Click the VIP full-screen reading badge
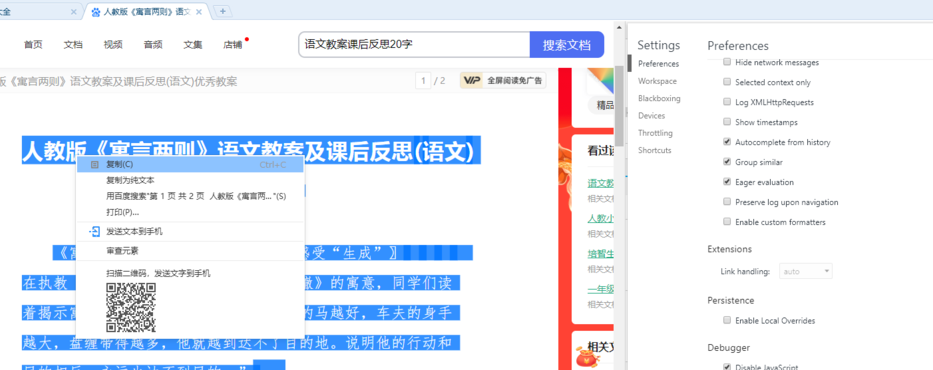 pyautogui.click(x=503, y=80)
